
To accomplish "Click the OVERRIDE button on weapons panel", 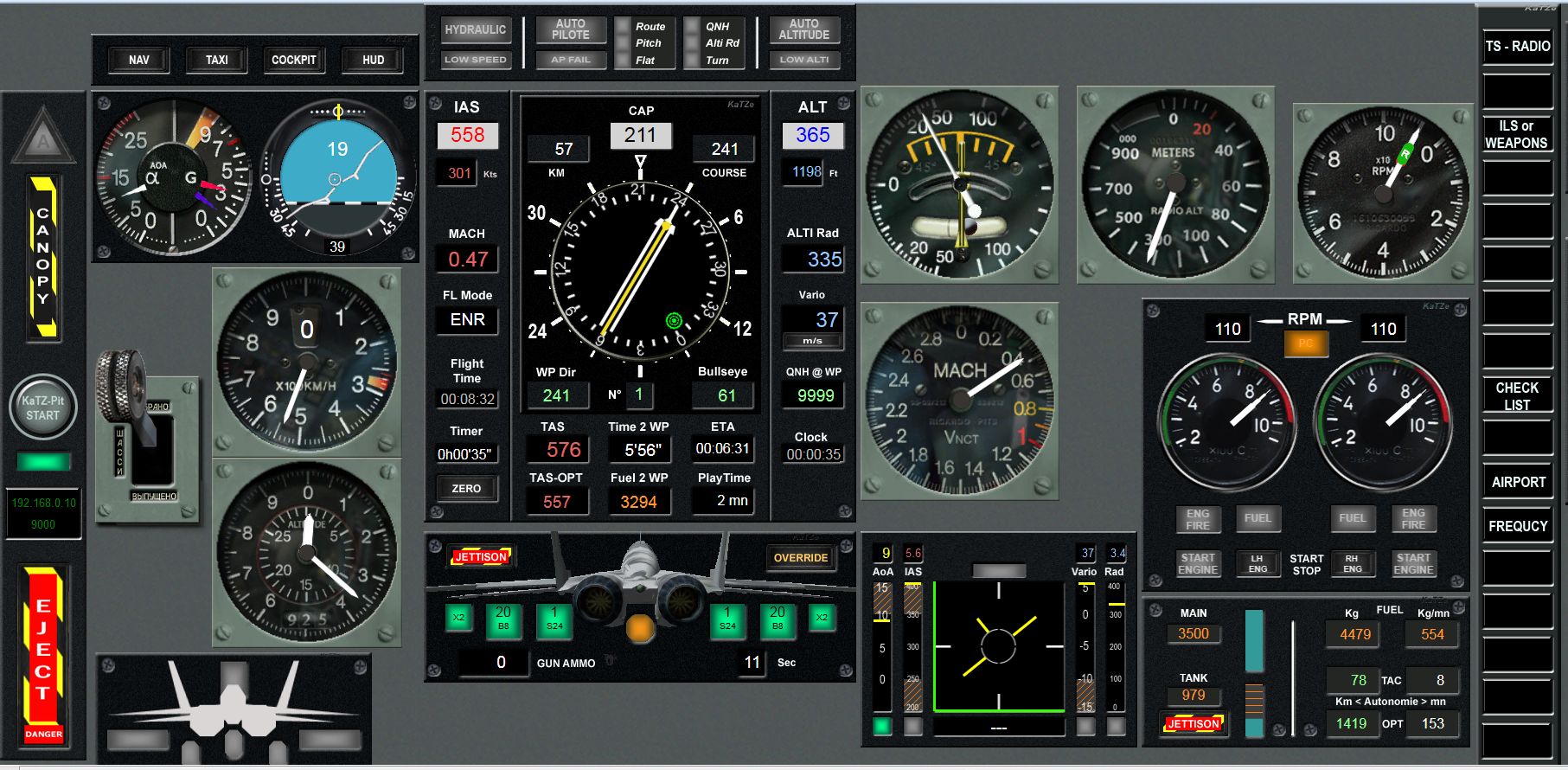I will coord(800,558).
